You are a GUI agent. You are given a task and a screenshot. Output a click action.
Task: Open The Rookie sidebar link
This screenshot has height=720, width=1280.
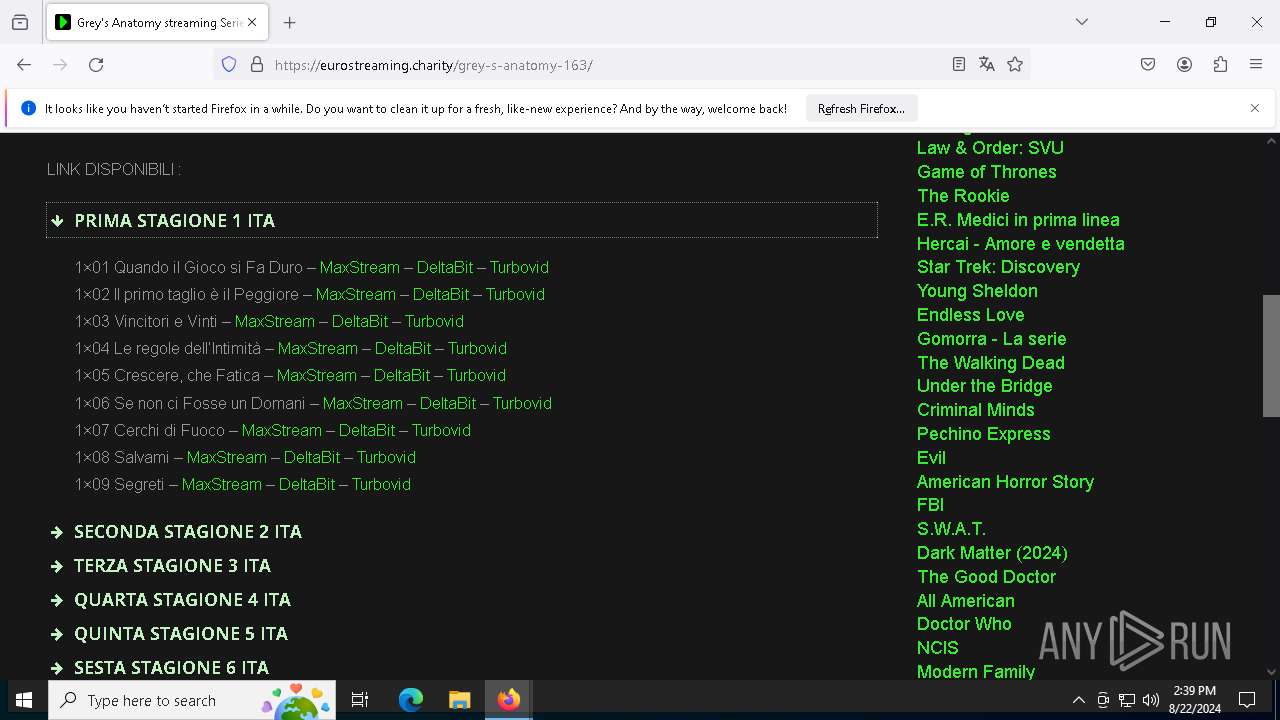[963, 196]
